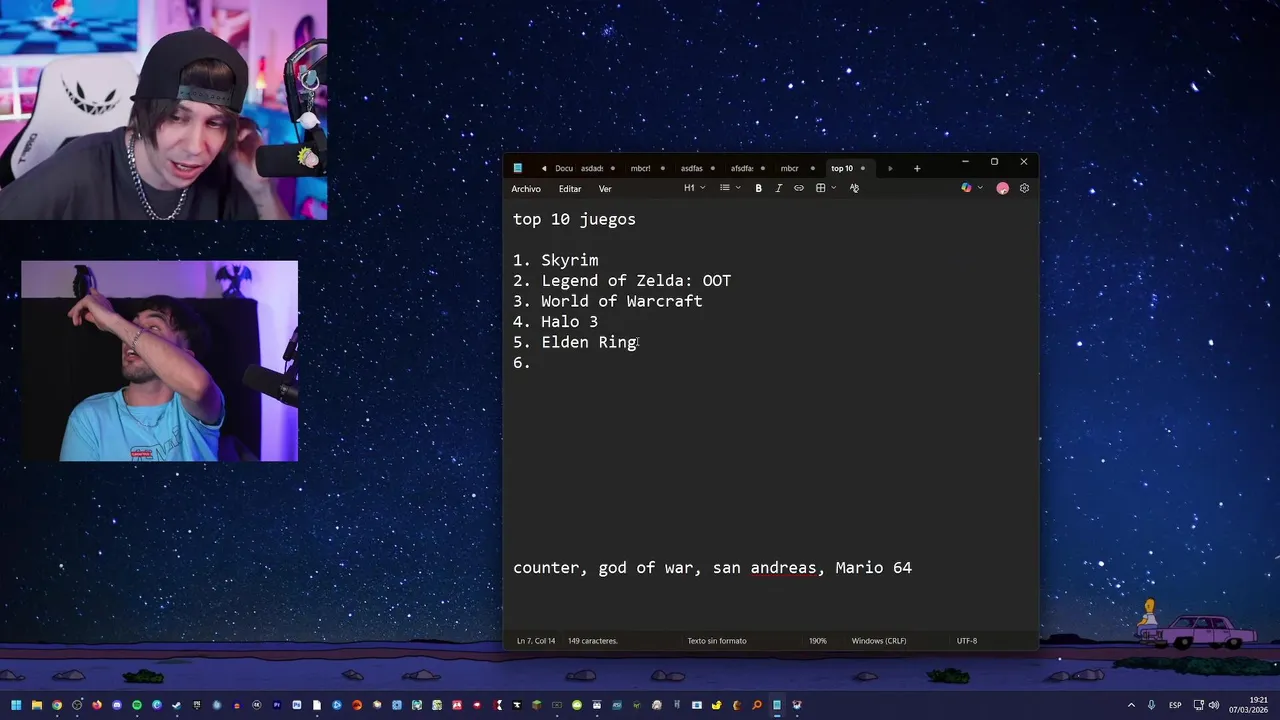Open Minecraft block icon in taskbar
The height and width of the screenshot is (720, 1280).
click(537, 705)
